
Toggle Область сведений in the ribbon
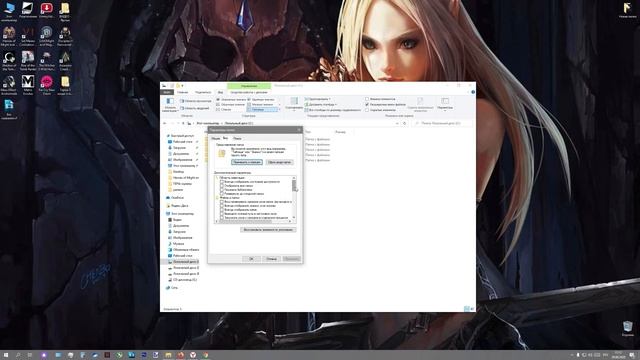(195, 108)
